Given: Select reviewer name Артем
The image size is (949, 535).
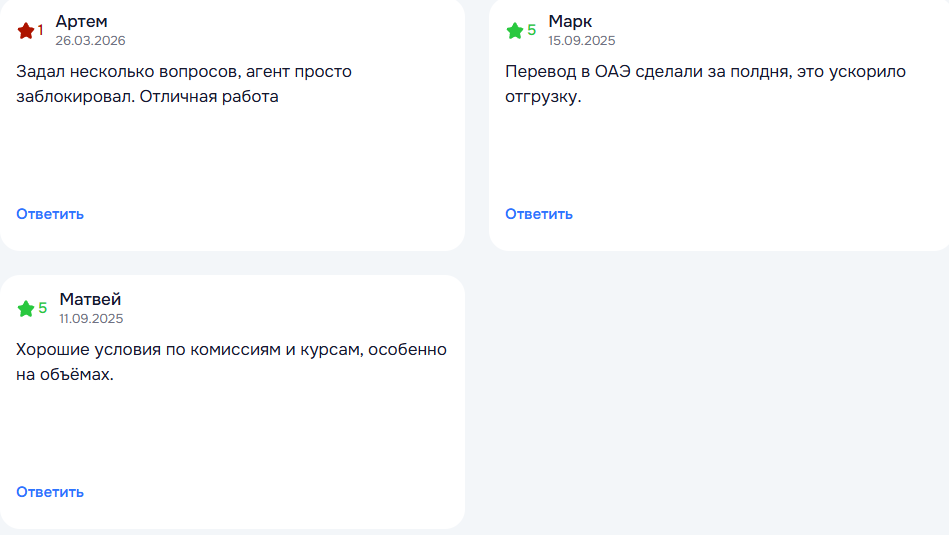Looking at the screenshot, I should (82, 21).
